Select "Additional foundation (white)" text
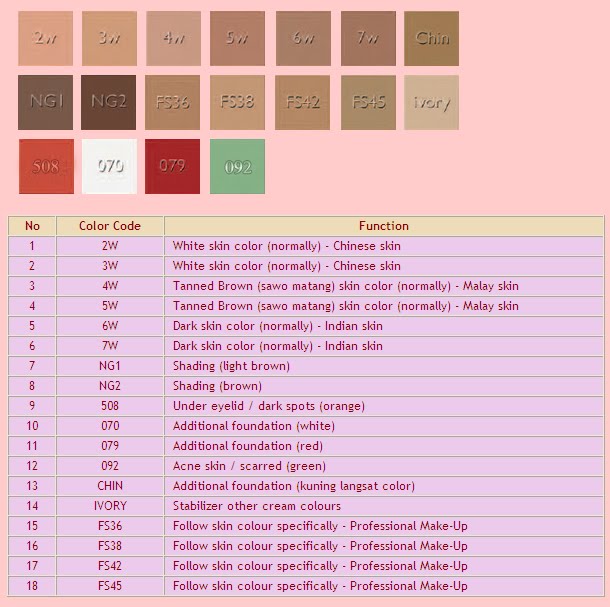610x607 pixels. pyautogui.click(x=254, y=426)
